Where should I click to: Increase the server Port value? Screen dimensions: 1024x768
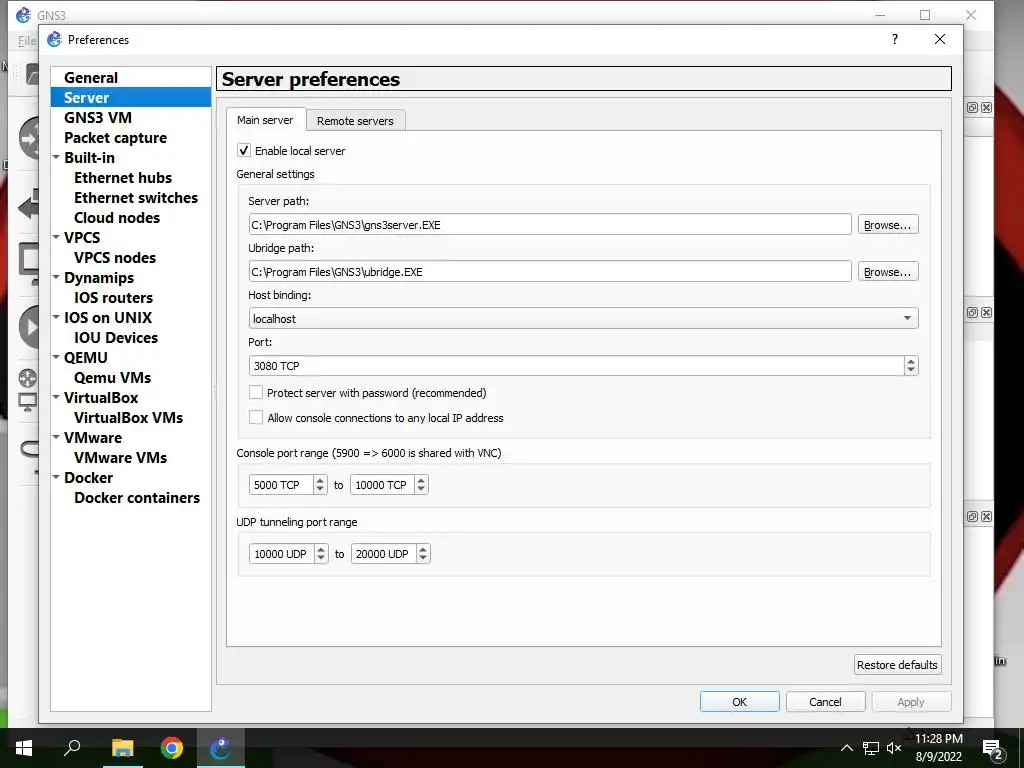(911, 360)
